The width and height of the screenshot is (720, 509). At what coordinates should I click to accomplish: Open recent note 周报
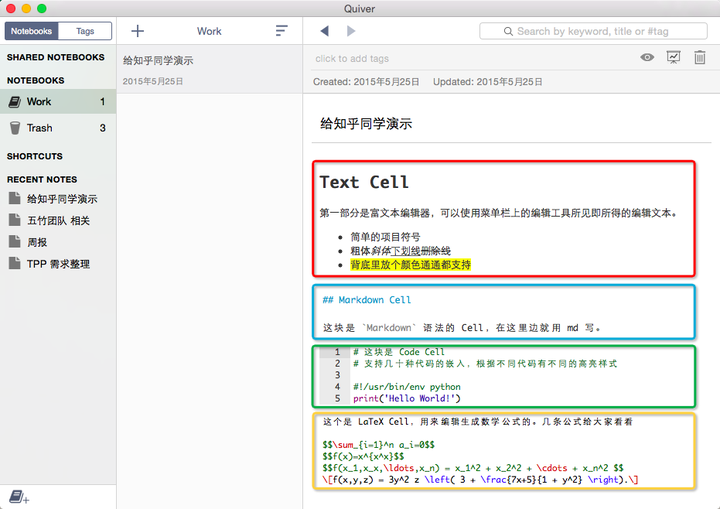[37, 242]
